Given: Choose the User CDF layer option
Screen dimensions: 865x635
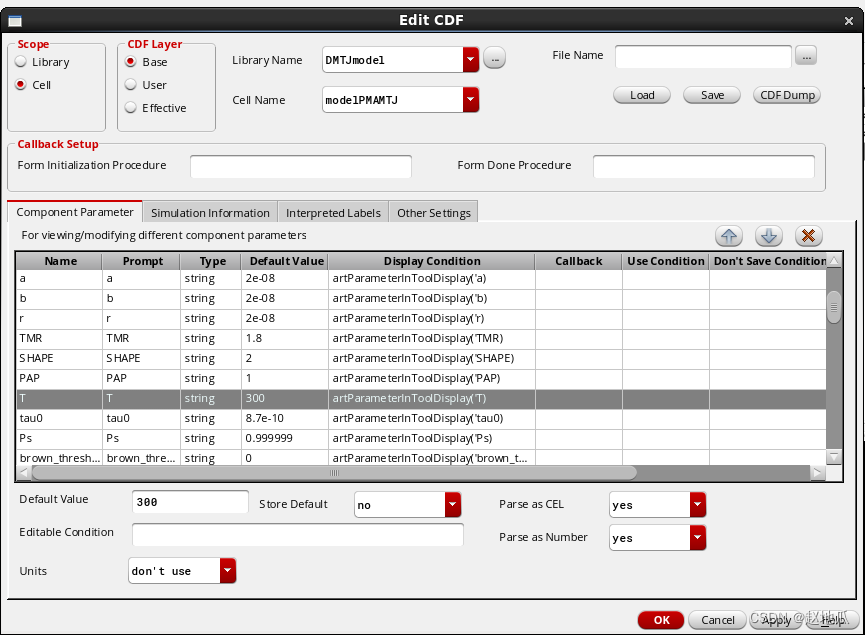Looking at the screenshot, I should click(130, 85).
